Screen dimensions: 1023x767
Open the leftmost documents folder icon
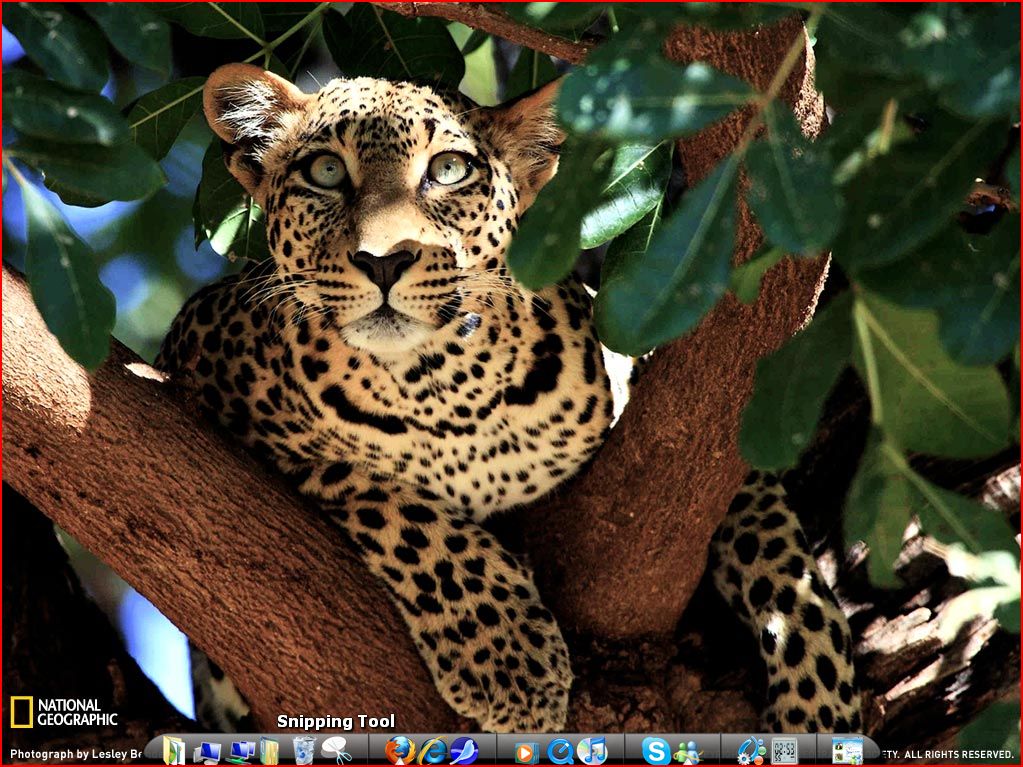pos(174,750)
